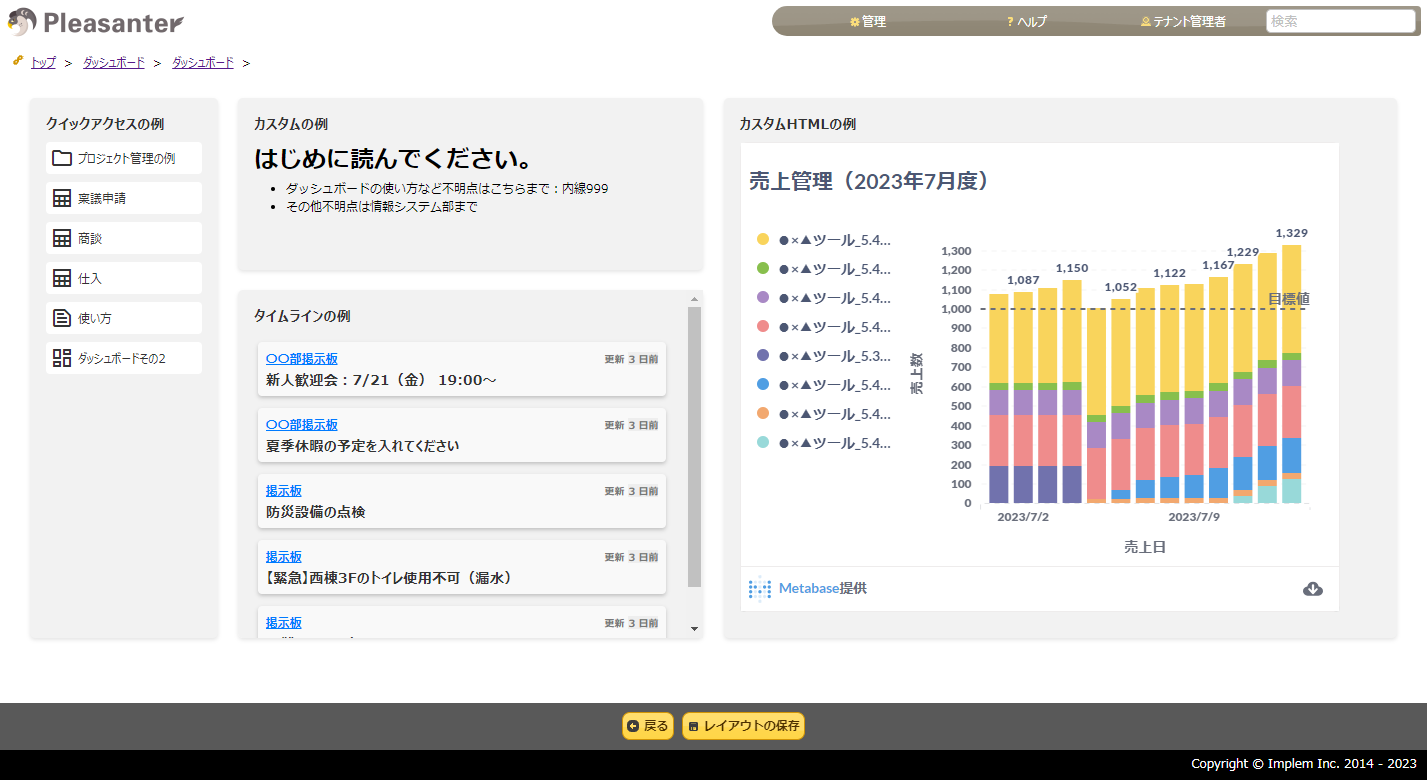Screen dimensions: 1427x780
Task: Click the table icon beside 稟議申請
Action: pyautogui.click(x=62, y=198)
